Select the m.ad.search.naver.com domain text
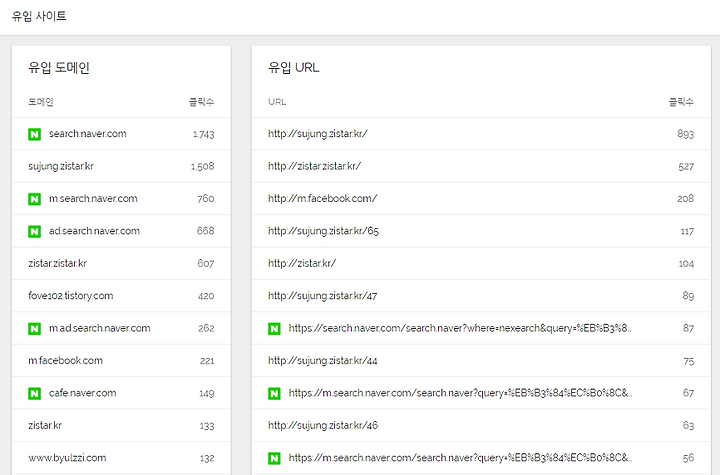 pos(100,328)
